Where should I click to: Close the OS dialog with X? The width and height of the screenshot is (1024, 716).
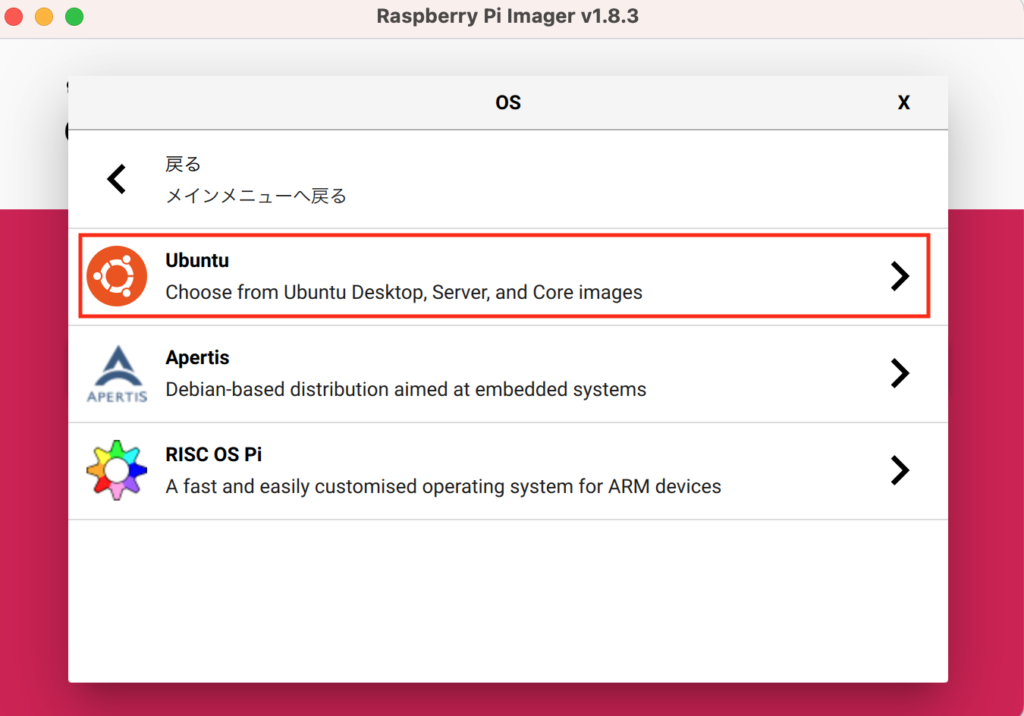pyautogui.click(x=904, y=103)
